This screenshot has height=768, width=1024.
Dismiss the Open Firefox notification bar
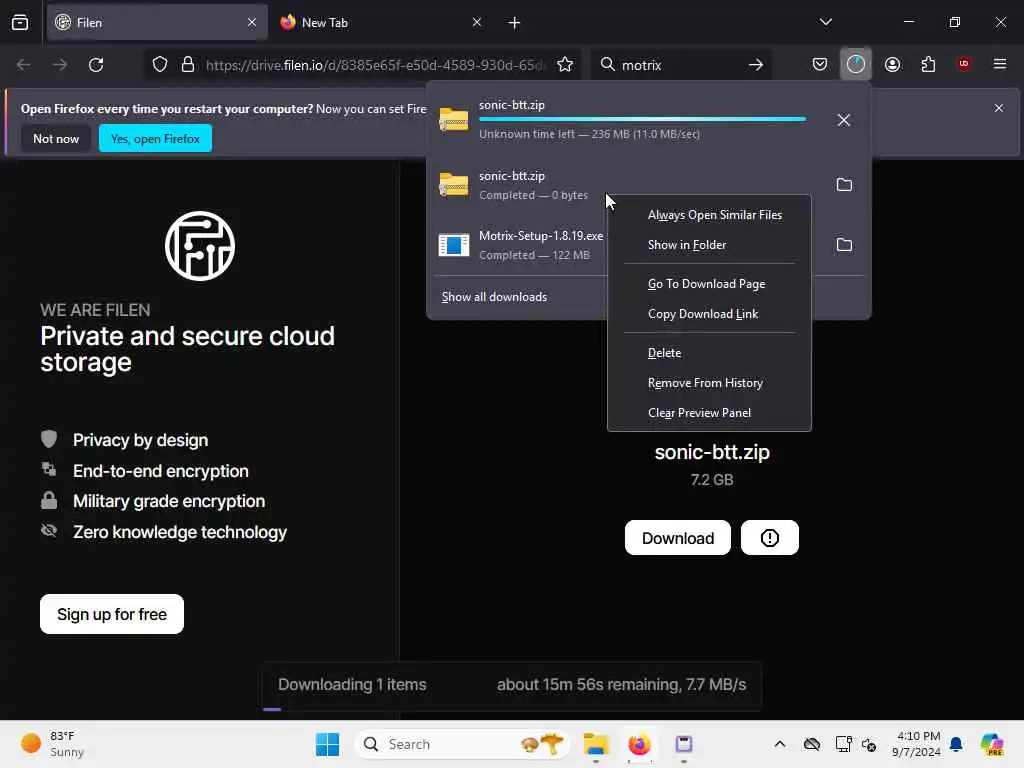click(999, 108)
